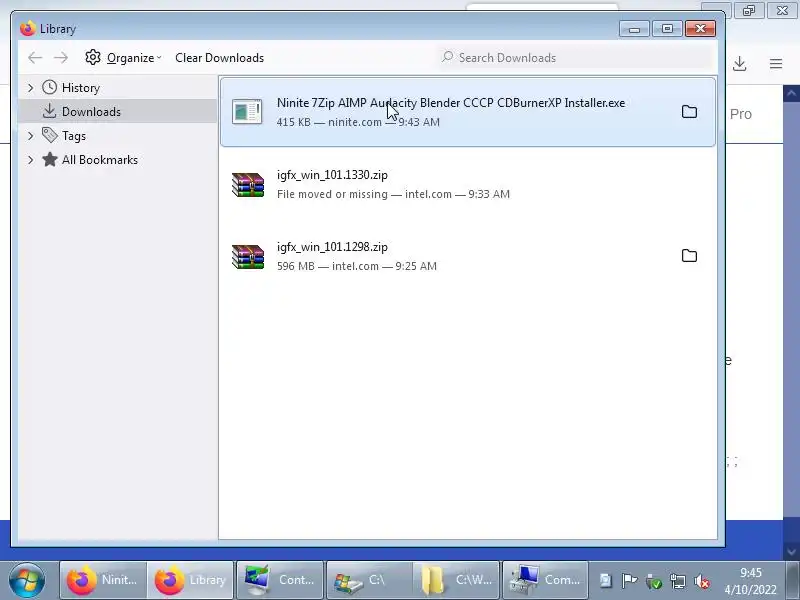
Task: Switch to the C:\ drive taskbar button
Action: coord(369,580)
